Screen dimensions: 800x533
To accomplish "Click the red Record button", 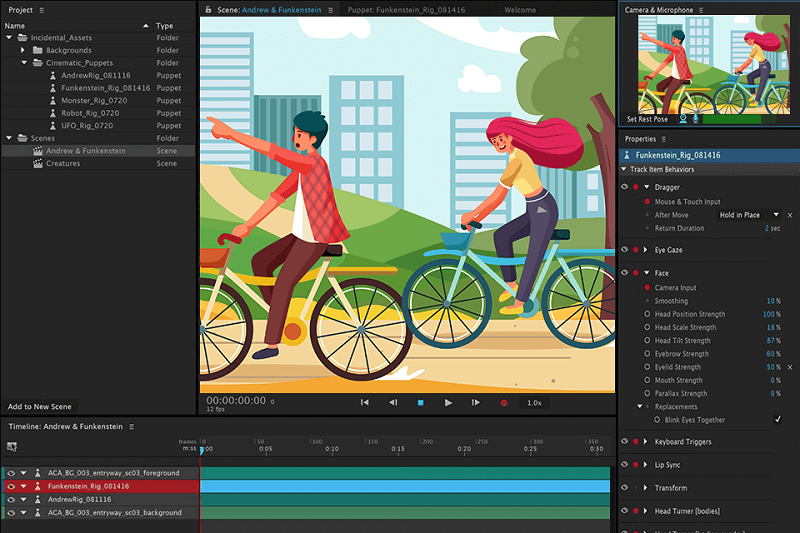I will (x=503, y=403).
